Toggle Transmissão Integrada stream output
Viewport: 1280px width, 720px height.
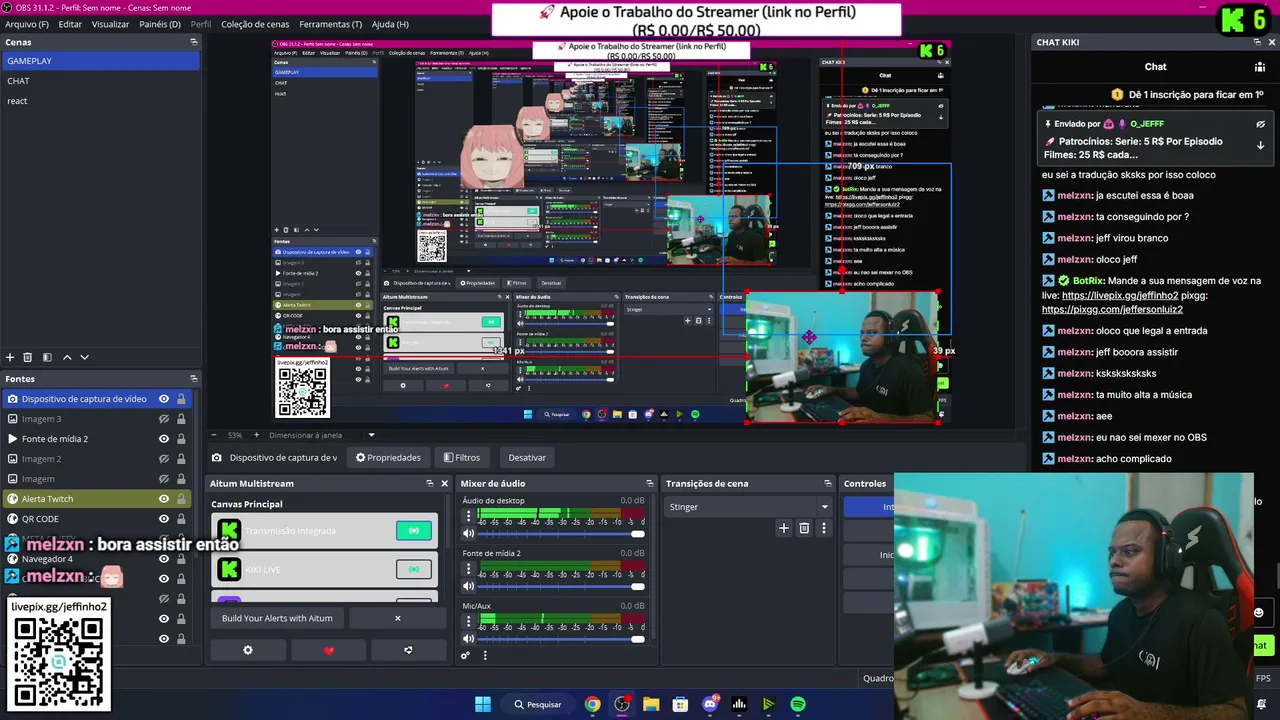click(414, 531)
